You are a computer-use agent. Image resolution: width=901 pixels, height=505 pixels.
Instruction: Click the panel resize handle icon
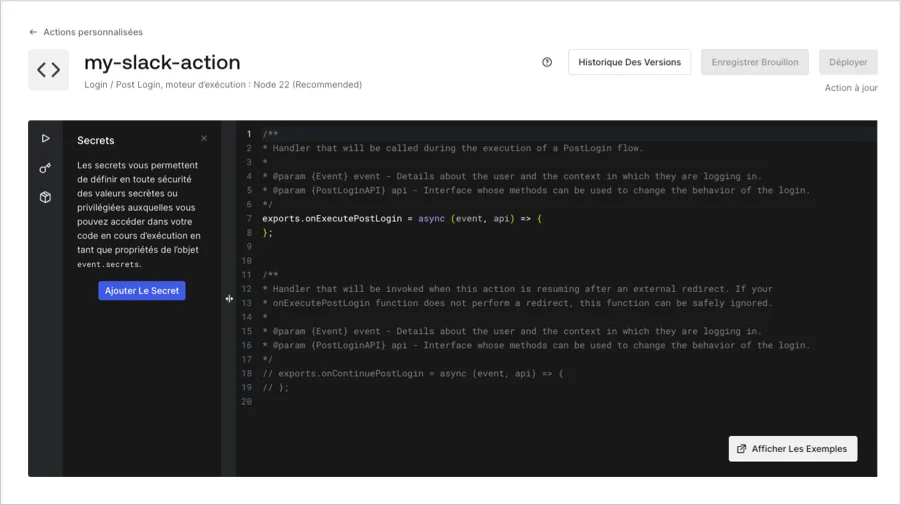[229, 299]
